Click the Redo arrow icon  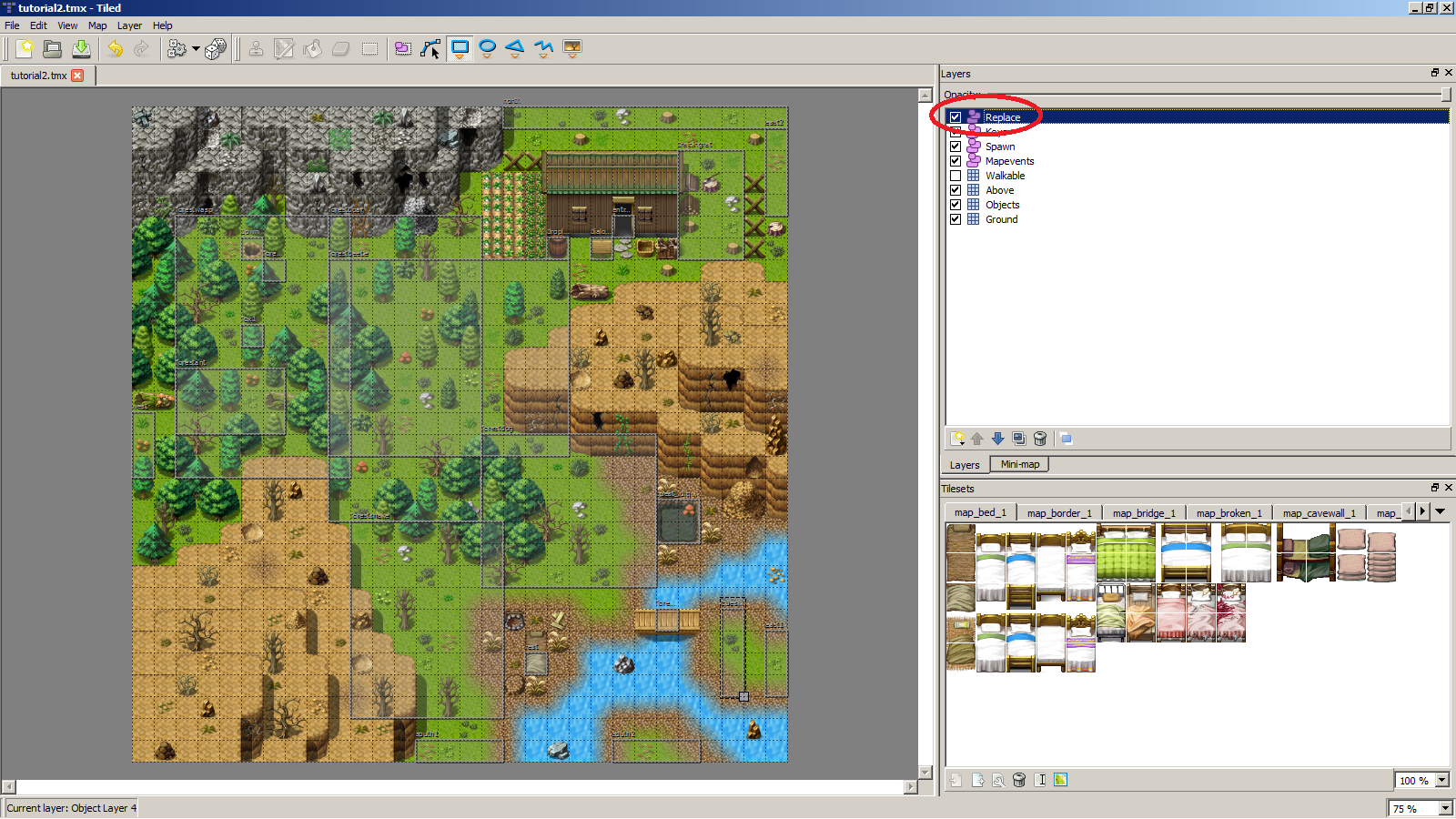click(x=142, y=48)
